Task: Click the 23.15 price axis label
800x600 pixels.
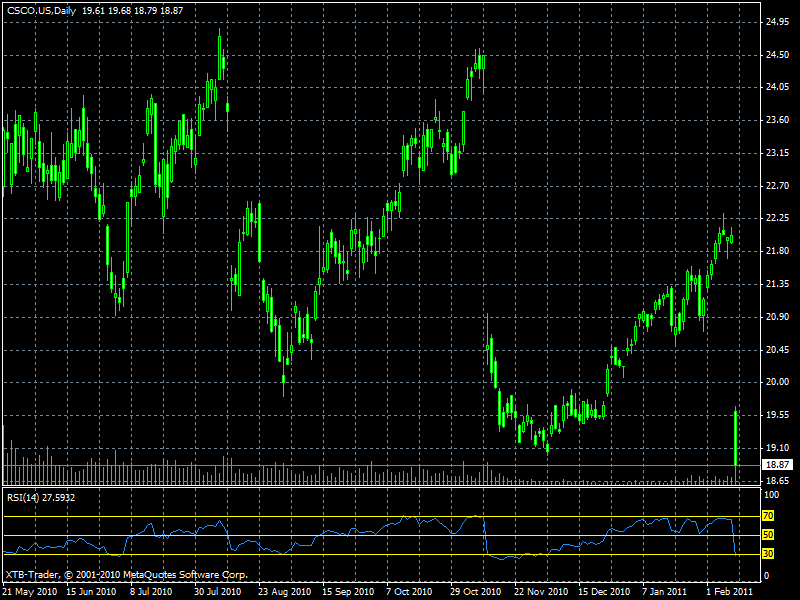Action: (778, 153)
